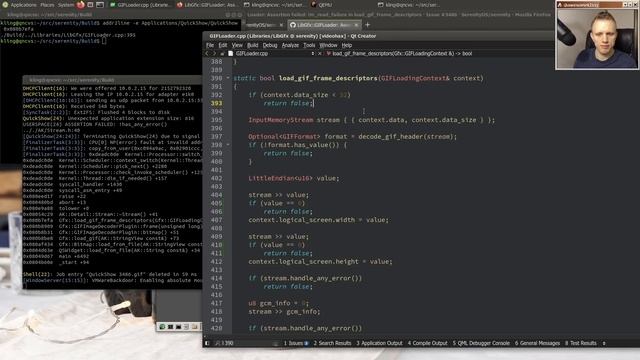Open the Build menu in Qt Creator

coord(253,45)
